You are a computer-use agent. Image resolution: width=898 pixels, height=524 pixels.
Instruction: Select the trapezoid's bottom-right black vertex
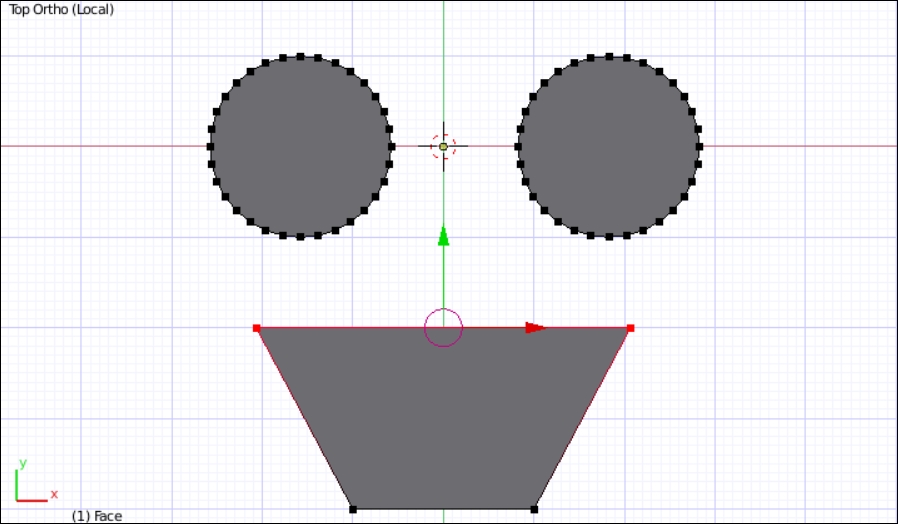tap(534, 509)
